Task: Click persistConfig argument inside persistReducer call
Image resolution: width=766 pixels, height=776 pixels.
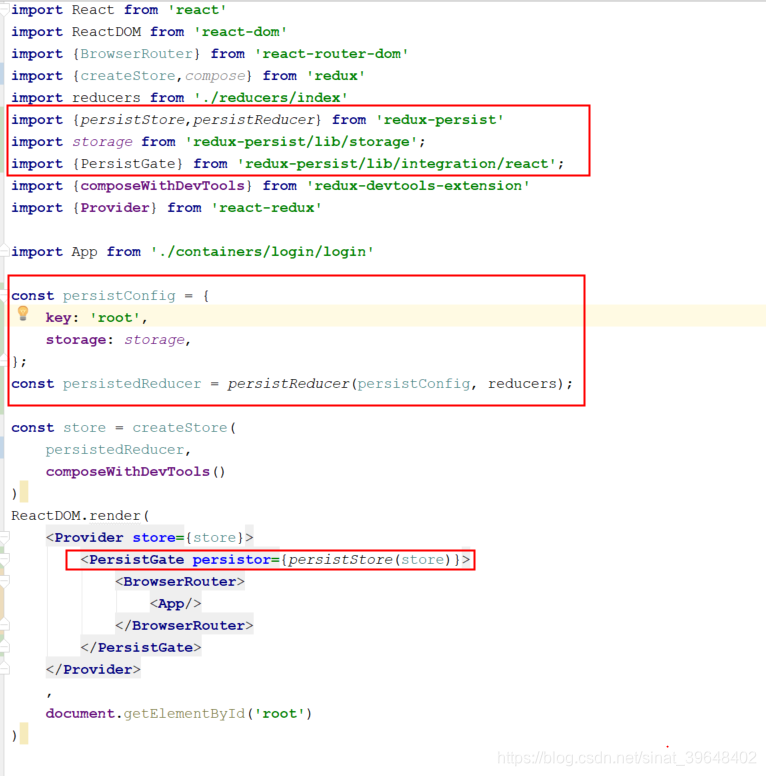Action: click(x=414, y=384)
